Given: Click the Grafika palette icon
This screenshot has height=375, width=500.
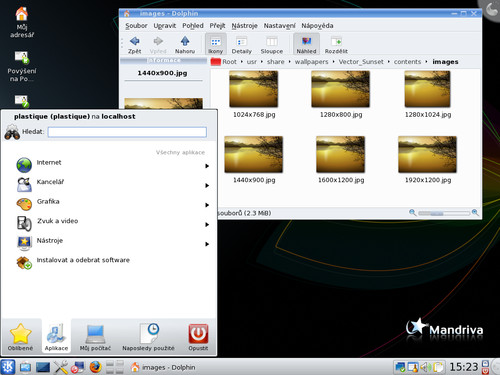Looking at the screenshot, I should coord(24,204).
